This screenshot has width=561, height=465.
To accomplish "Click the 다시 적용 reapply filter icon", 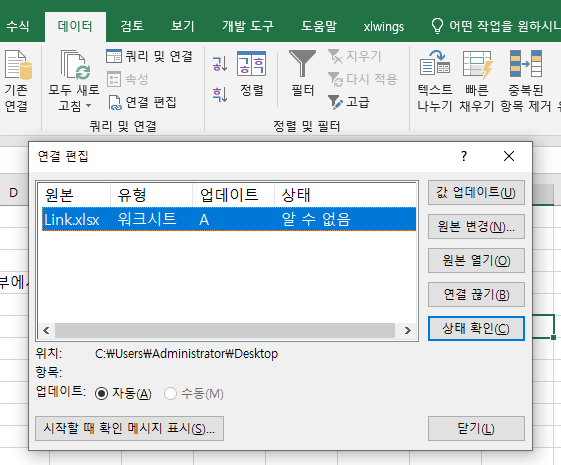I will point(335,79).
